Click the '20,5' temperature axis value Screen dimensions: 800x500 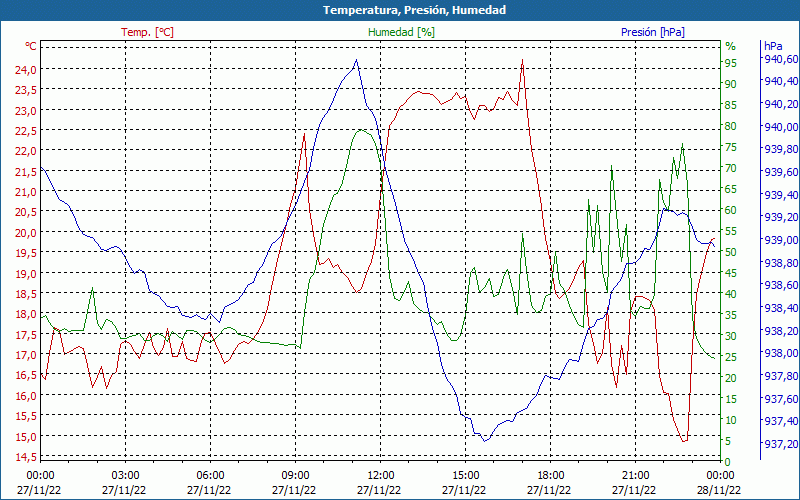coord(26,212)
